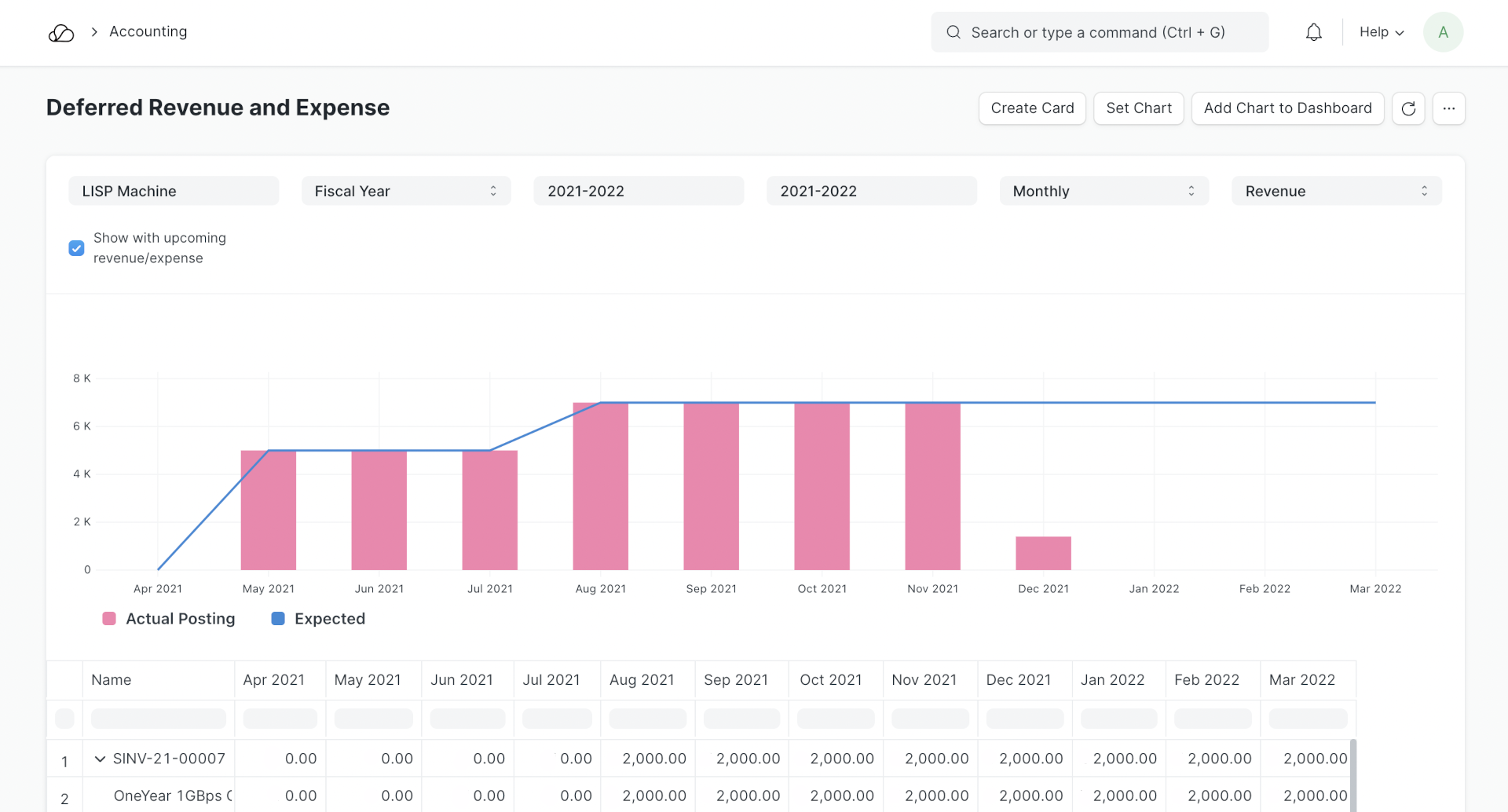This screenshot has width=1508, height=812.
Task: Uncheck Show with upcoming revenue/expense
Action: tap(76, 248)
